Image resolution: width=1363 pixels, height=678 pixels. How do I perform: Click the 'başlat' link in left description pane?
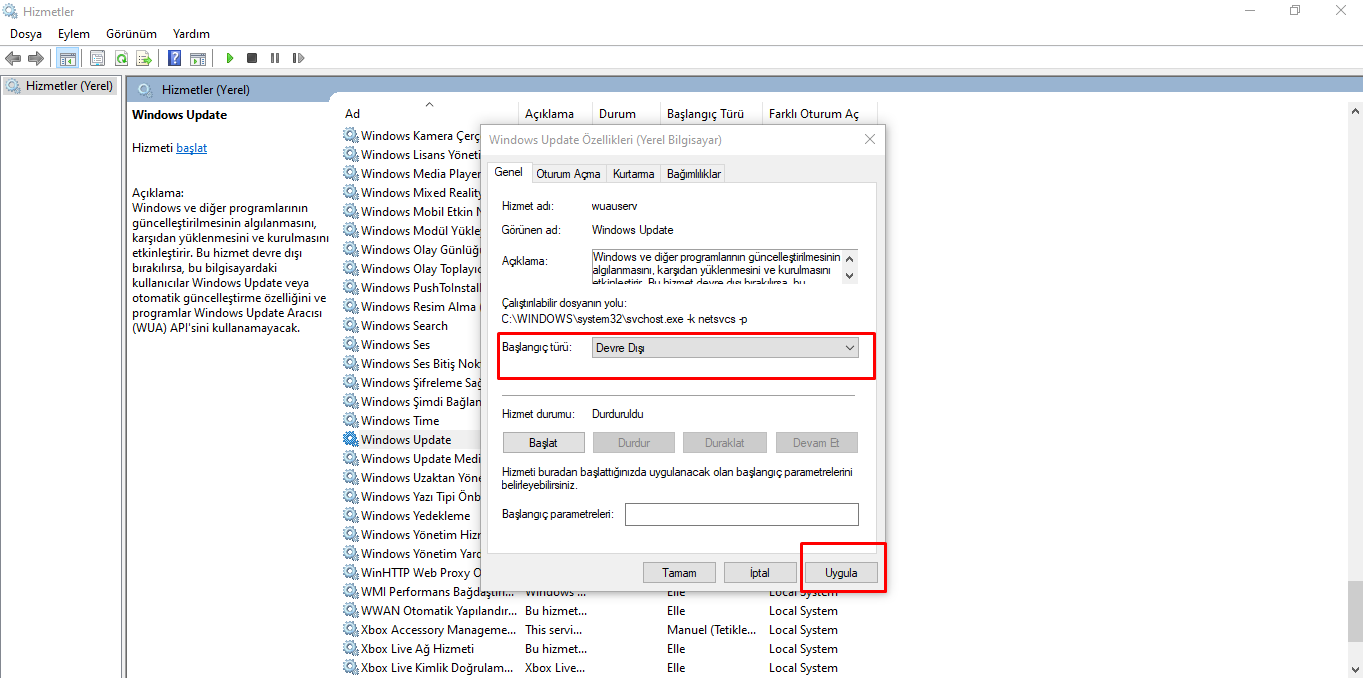(191, 148)
